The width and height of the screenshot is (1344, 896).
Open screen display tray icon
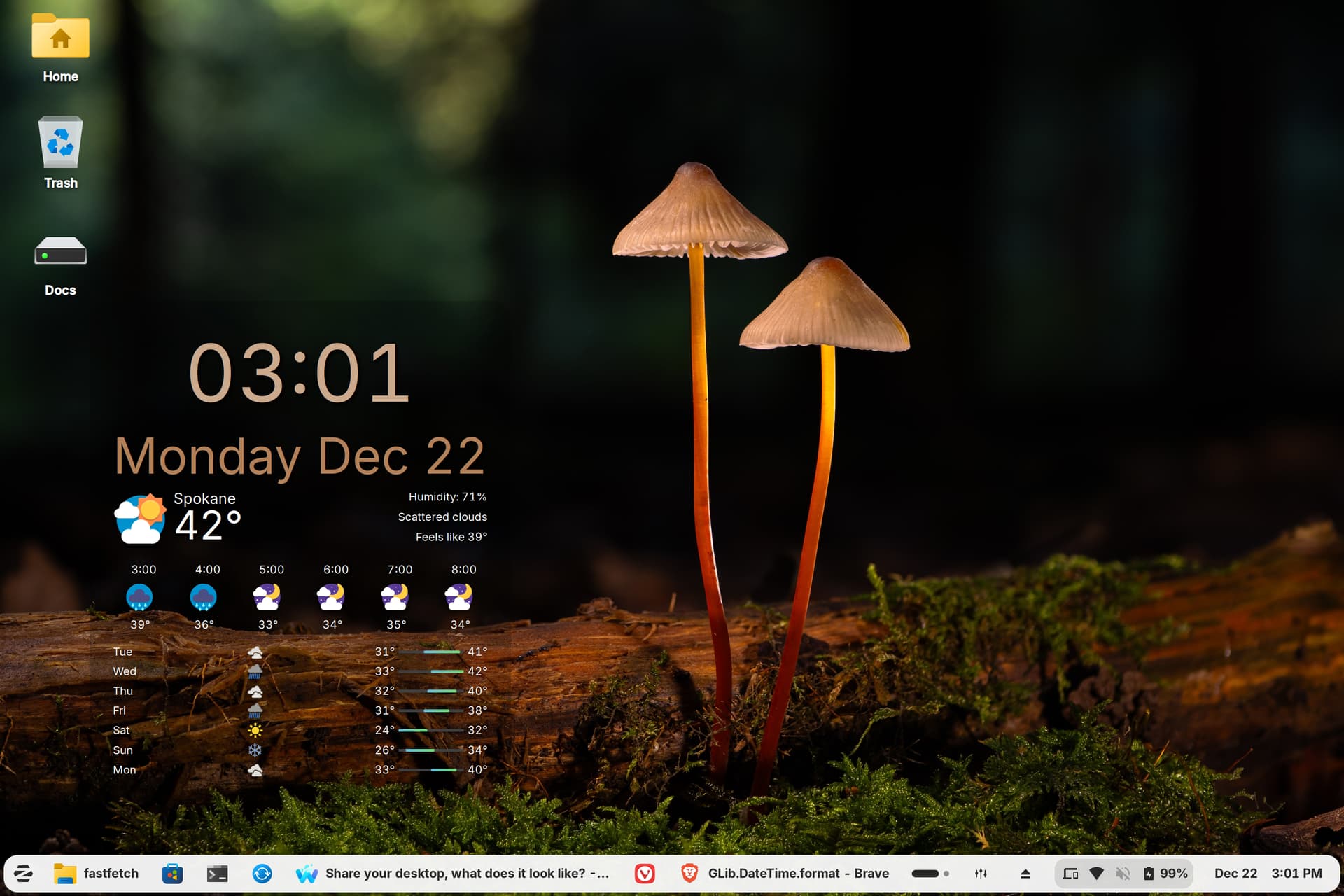(x=1070, y=873)
